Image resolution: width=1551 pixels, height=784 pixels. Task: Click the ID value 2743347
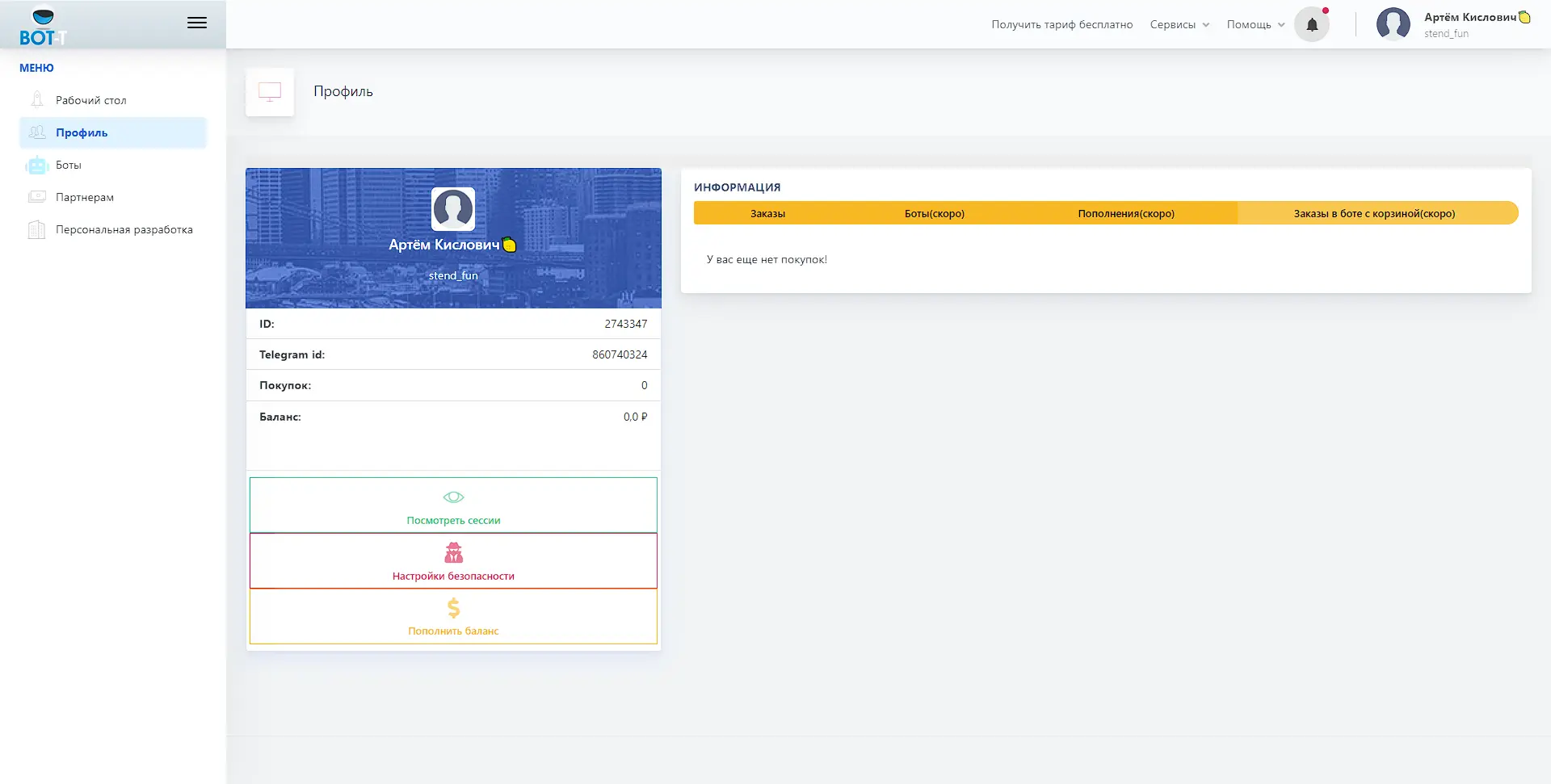(625, 324)
